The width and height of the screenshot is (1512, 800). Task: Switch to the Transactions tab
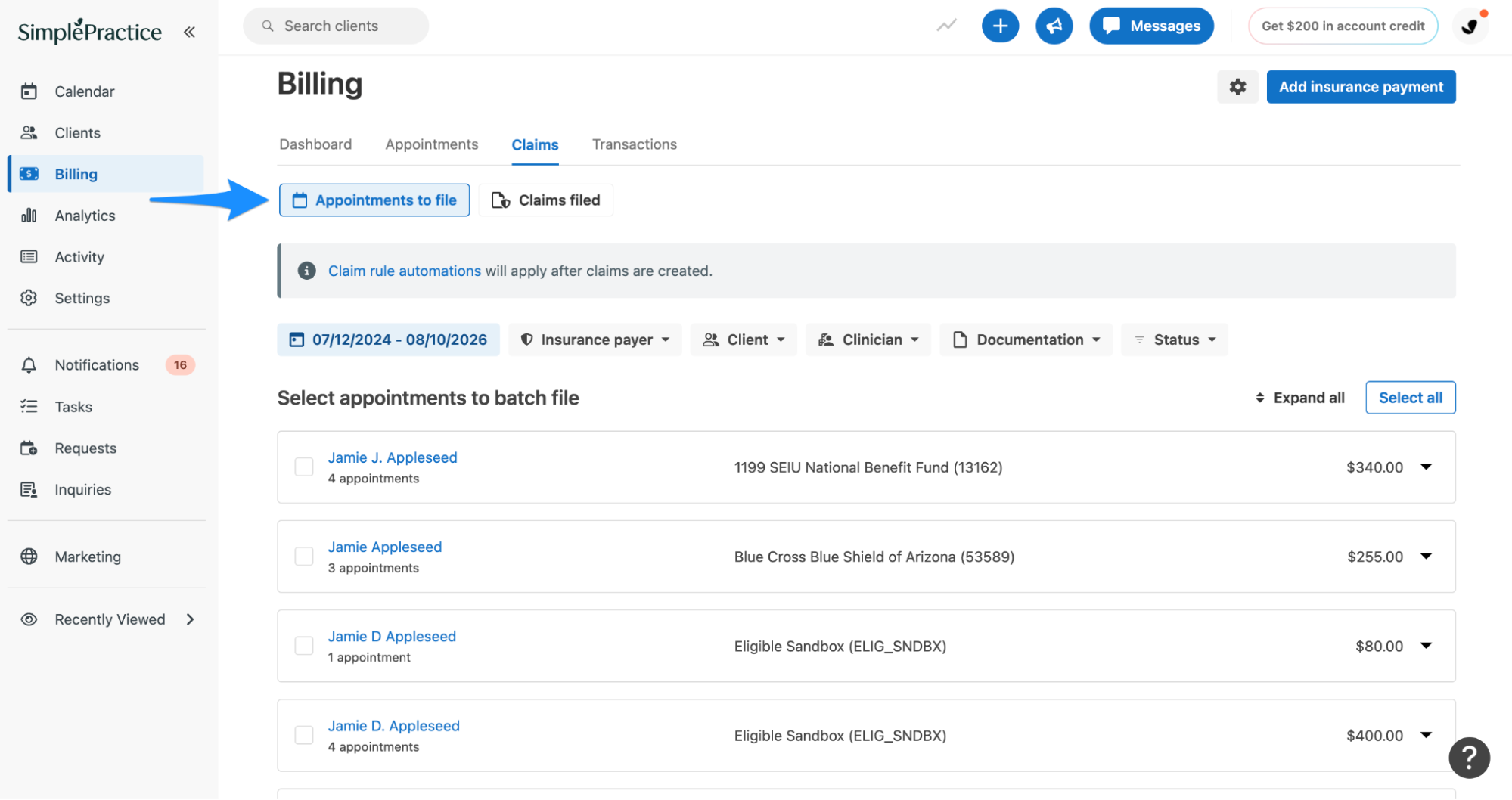pos(635,144)
